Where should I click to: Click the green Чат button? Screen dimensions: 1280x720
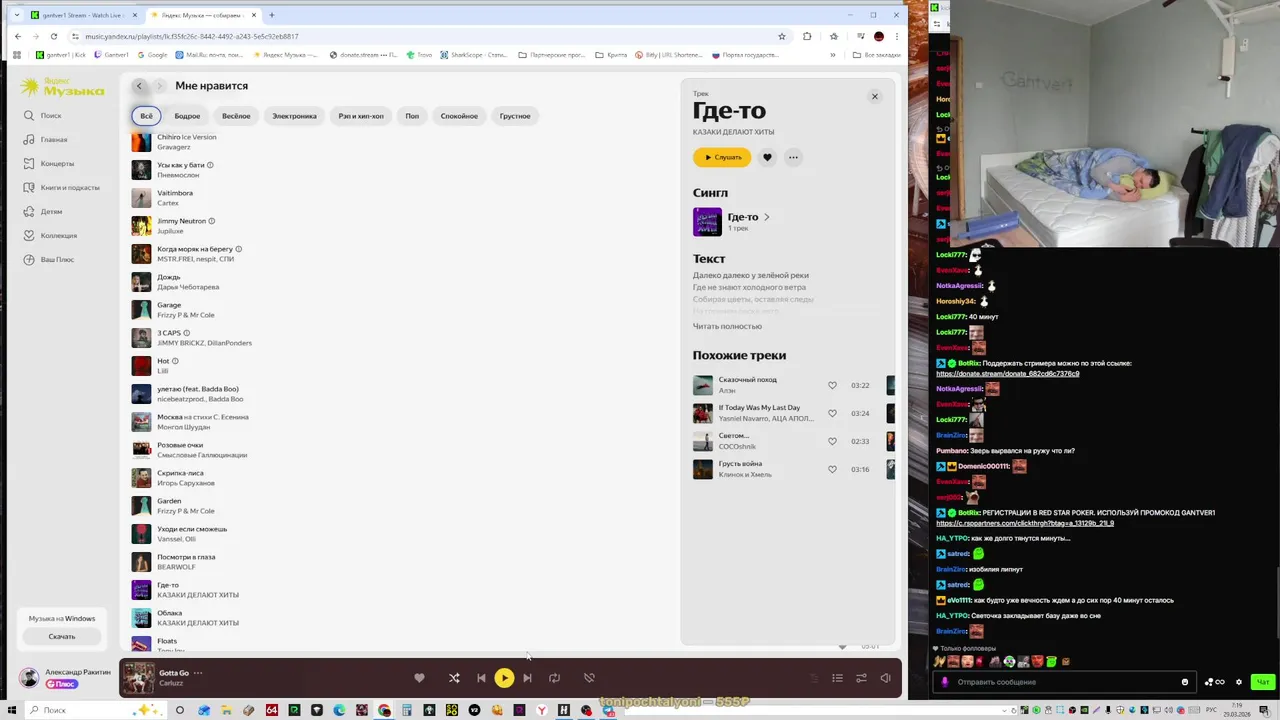(x=1263, y=682)
